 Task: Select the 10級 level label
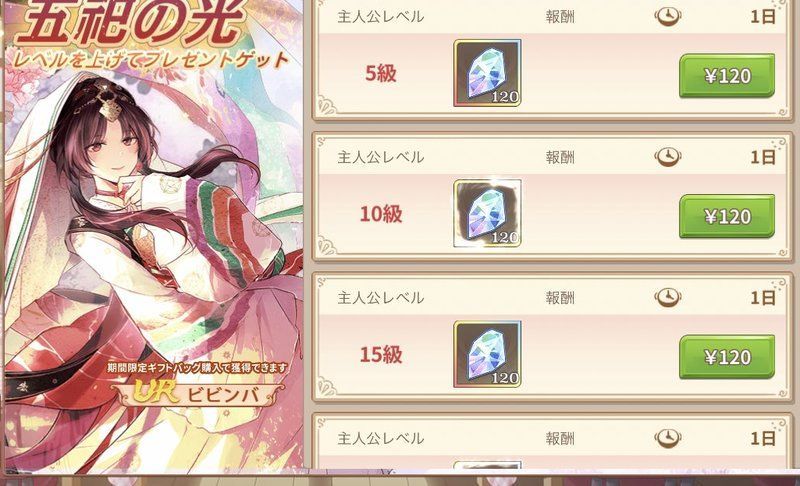(x=381, y=214)
